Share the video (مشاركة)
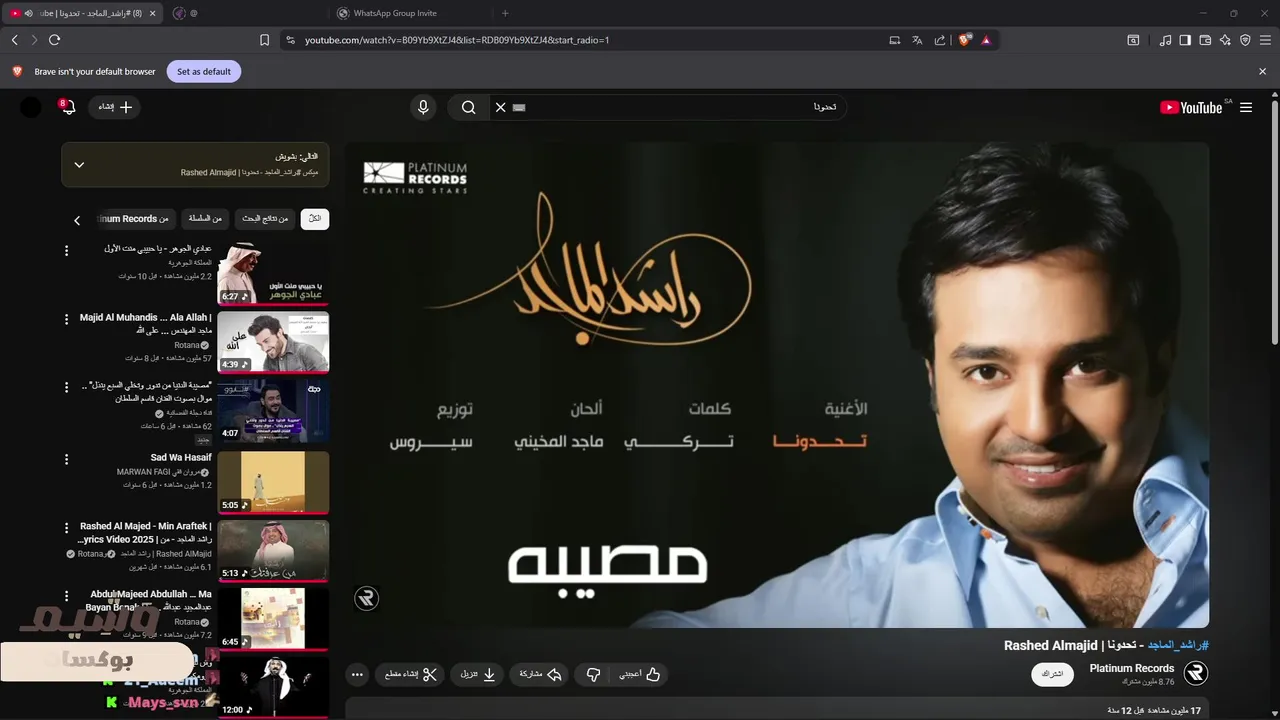 540,675
